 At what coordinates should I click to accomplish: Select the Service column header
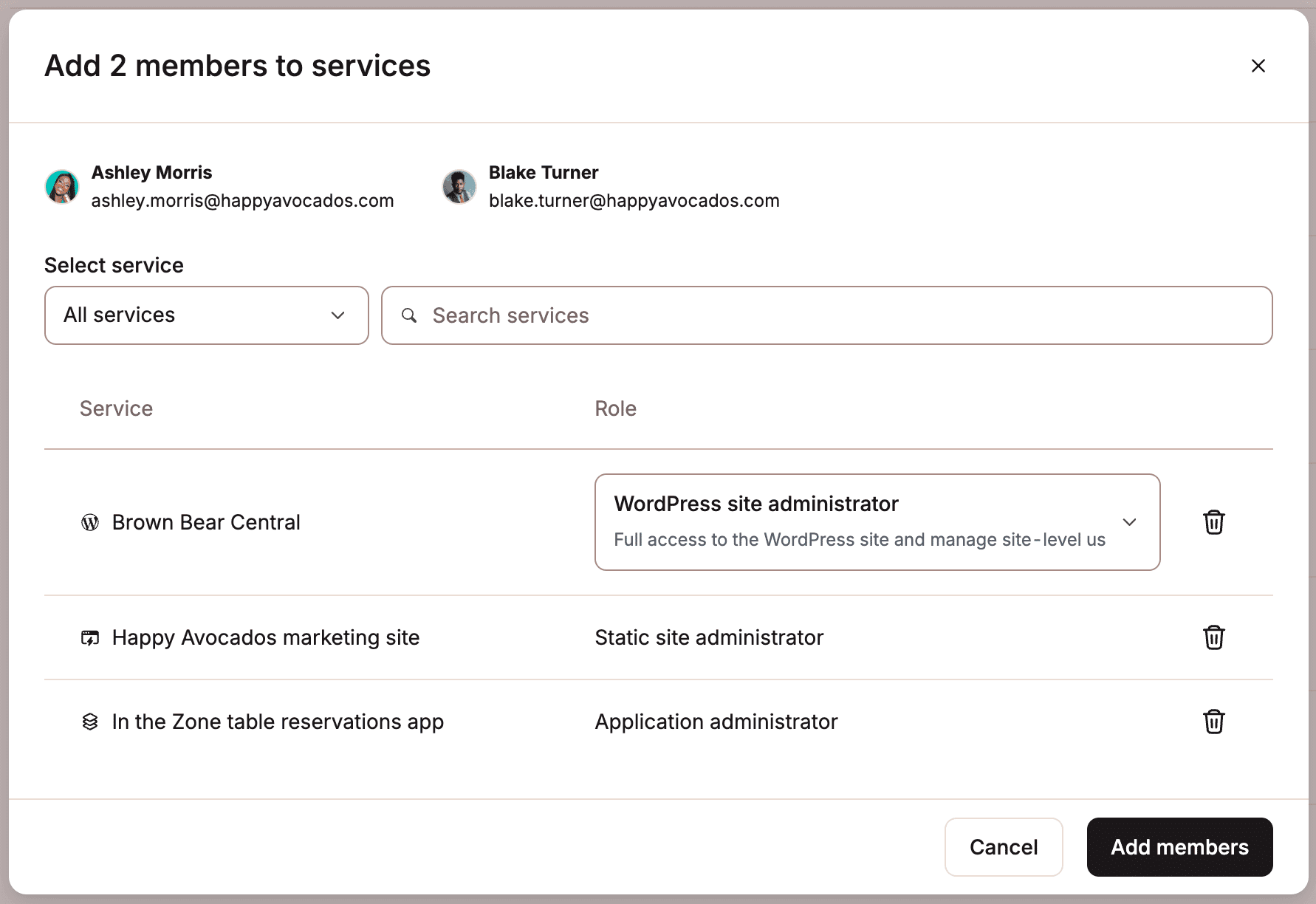point(116,408)
